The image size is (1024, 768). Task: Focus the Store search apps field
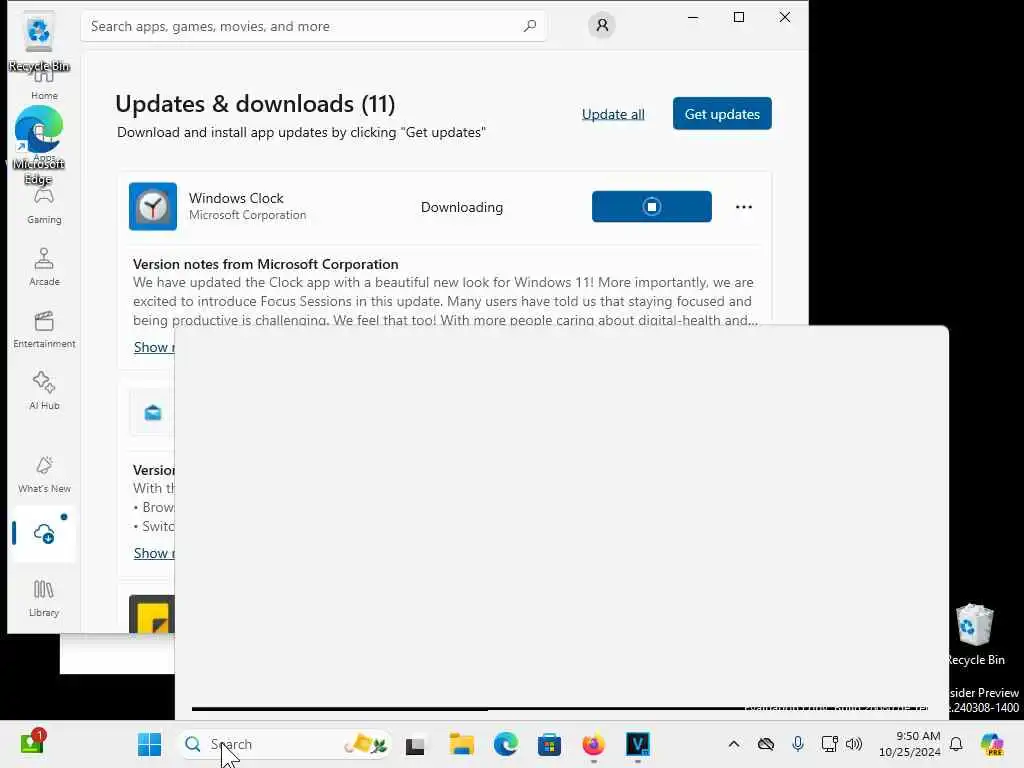pyautogui.click(x=313, y=26)
